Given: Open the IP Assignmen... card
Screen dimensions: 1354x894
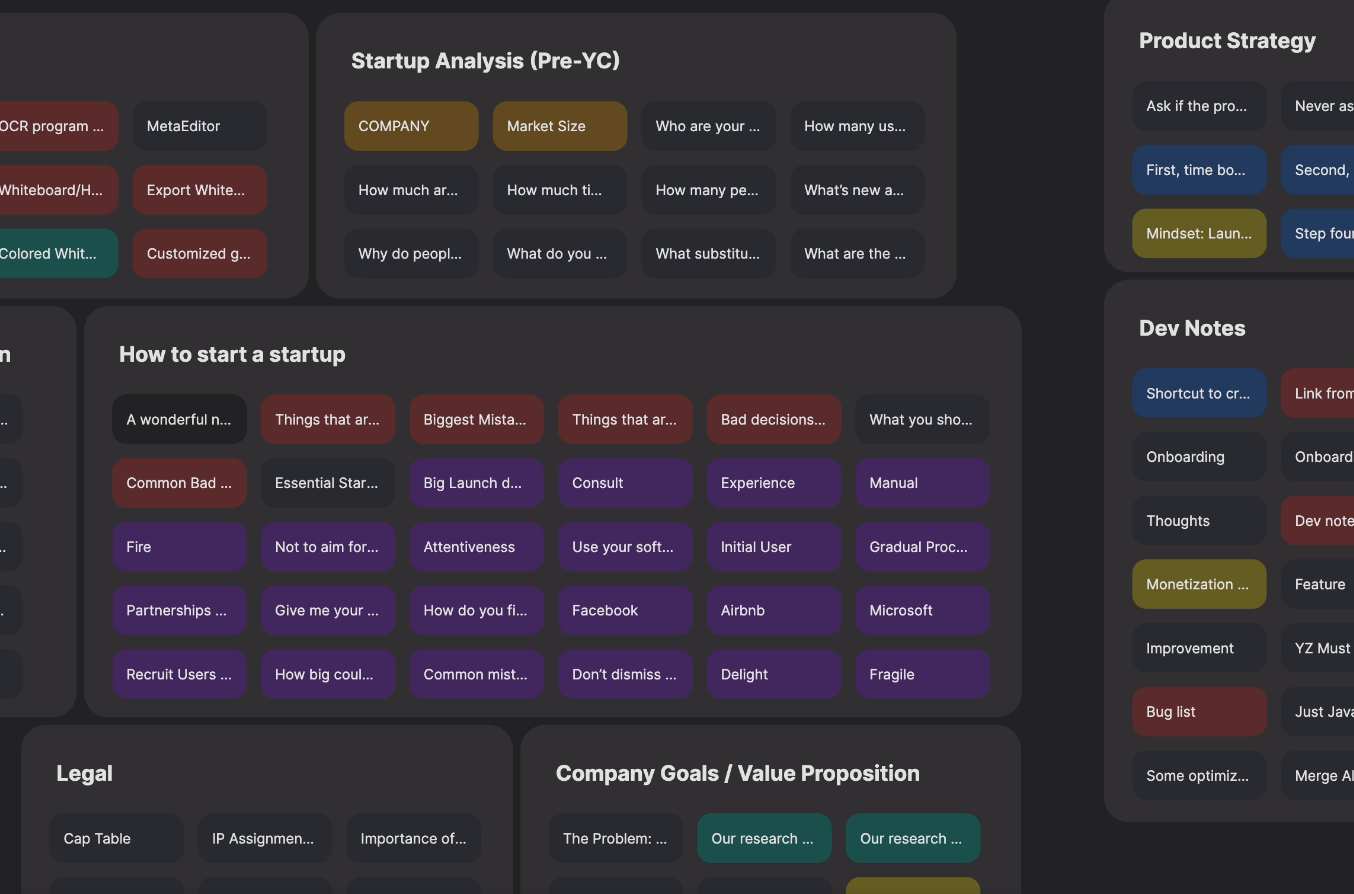Looking at the screenshot, I should tap(264, 839).
